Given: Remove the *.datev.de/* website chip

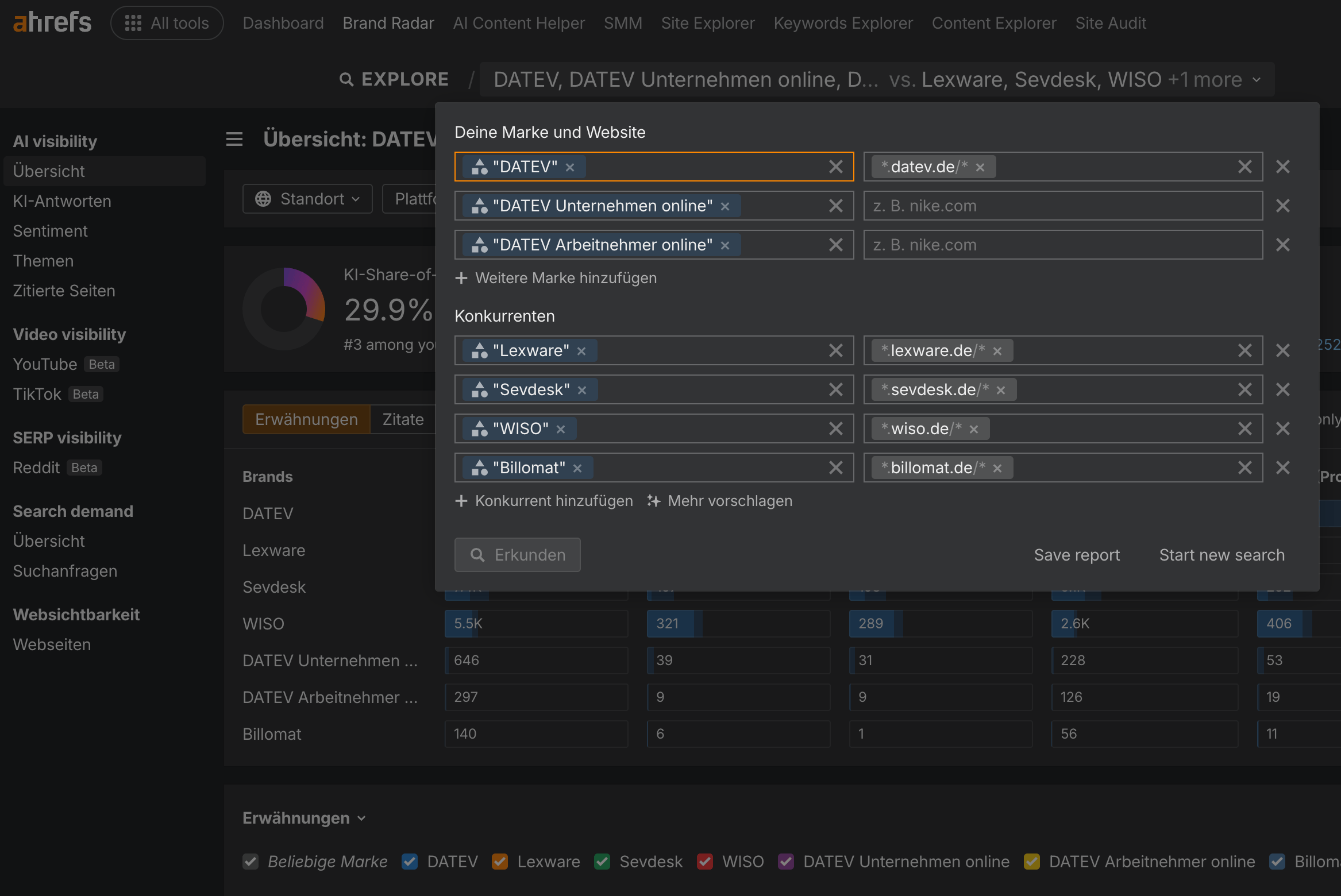Looking at the screenshot, I should [980, 167].
